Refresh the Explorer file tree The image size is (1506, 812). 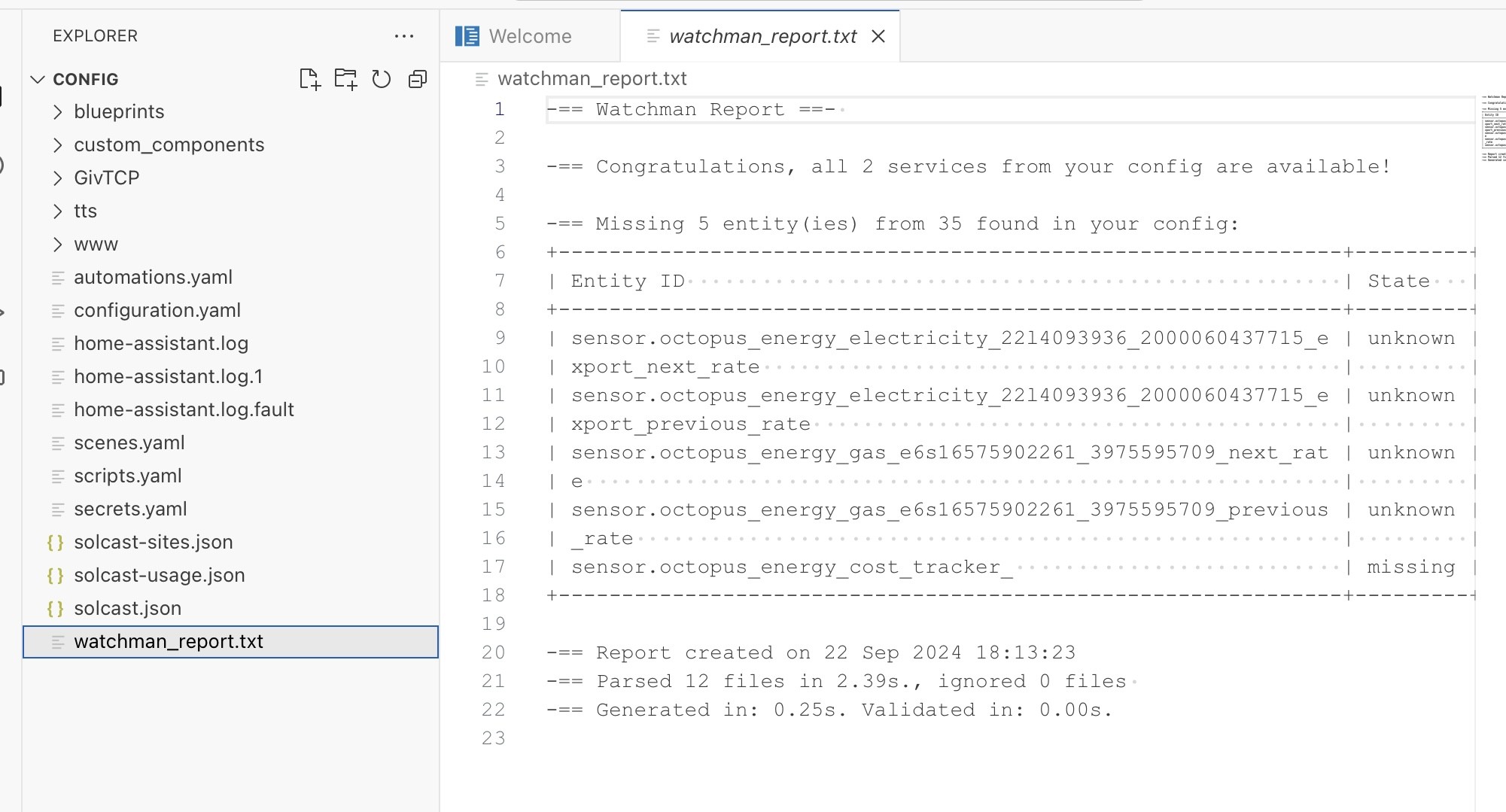[x=382, y=79]
